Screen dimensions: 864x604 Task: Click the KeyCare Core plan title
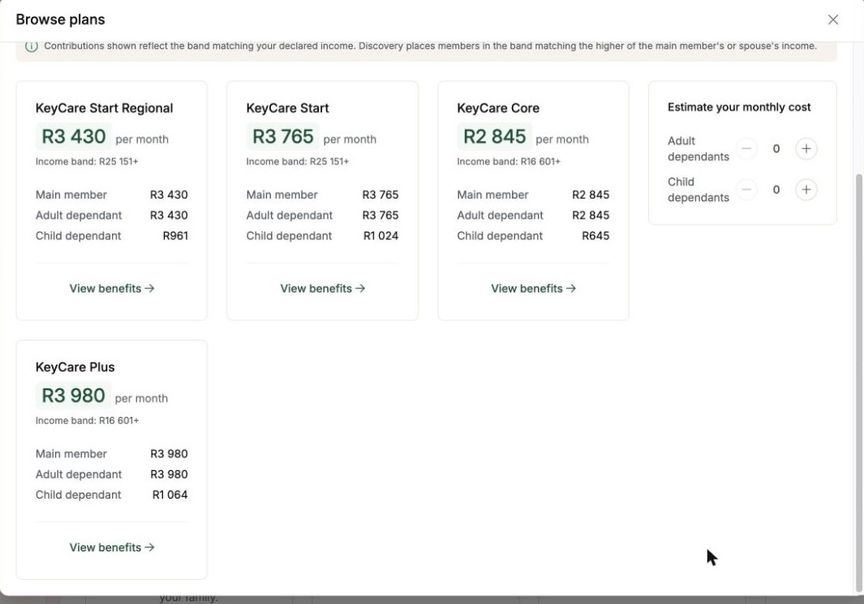[x=498, y=108]
